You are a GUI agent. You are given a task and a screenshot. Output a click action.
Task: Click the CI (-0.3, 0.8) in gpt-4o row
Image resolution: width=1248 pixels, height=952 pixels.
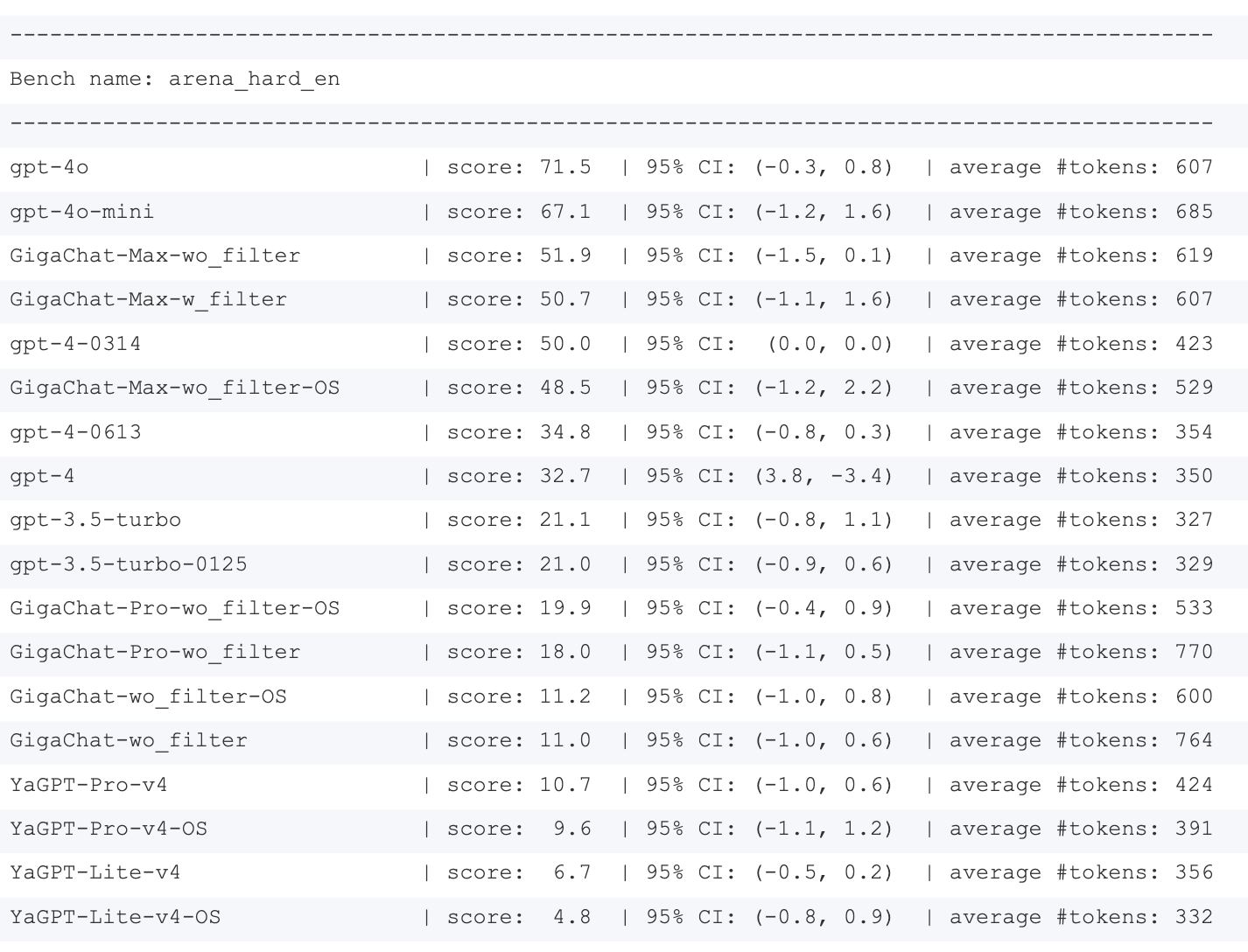tap(824, 167)
